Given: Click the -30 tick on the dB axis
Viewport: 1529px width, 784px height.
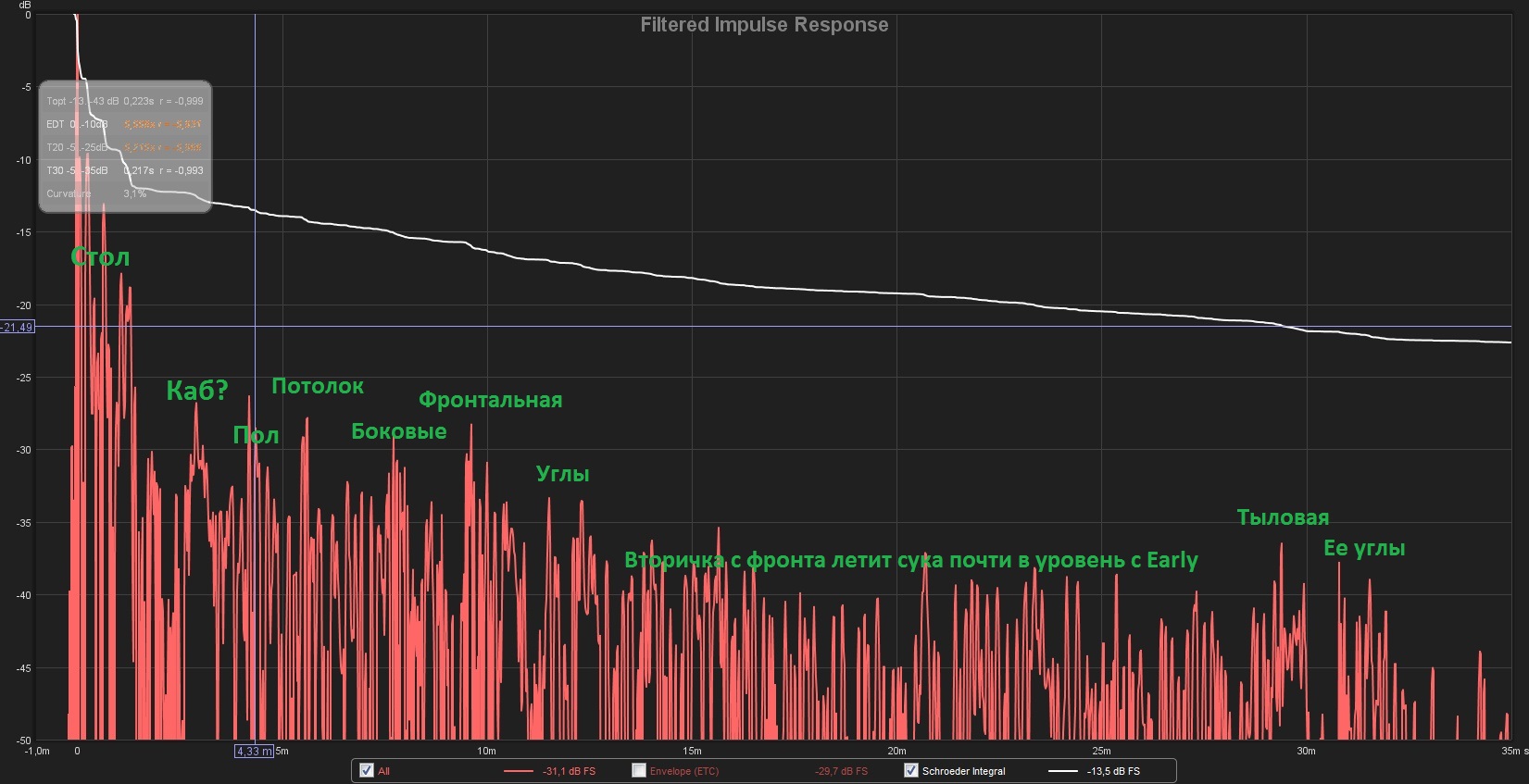Looking at the screenshot, I should pyautogui.click(x=23, y=451).
